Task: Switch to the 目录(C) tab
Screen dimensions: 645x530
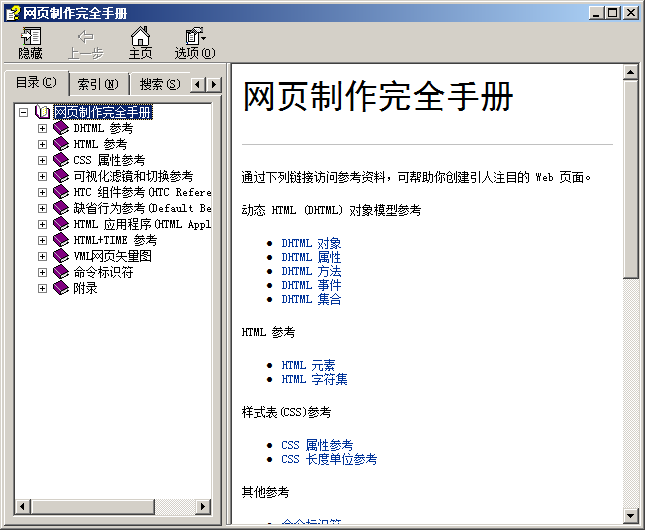Action: coord(36,83)
